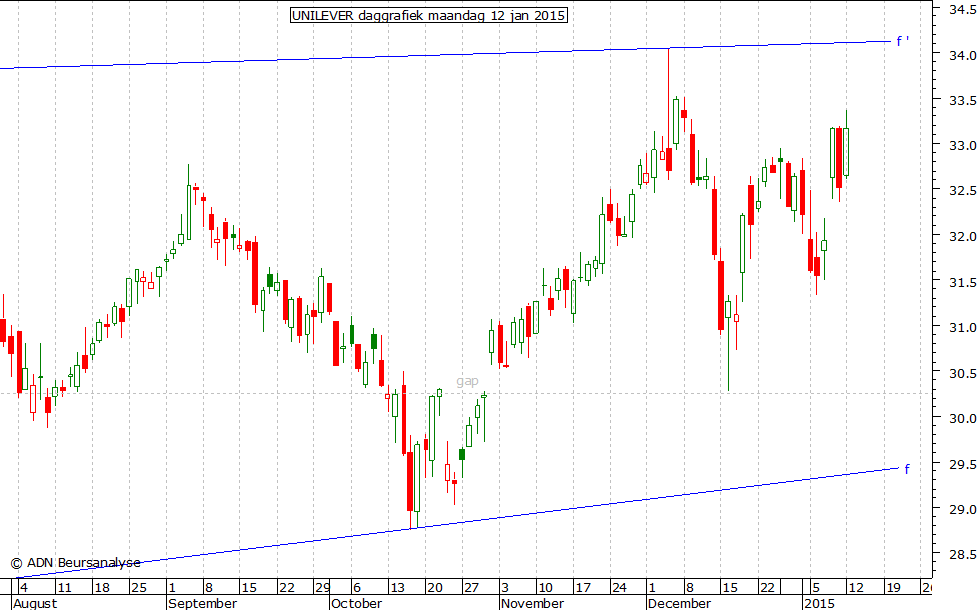The width and height of the screenshot is (980, 610).
Task: Click date tick 1 in December
Action: (652, 588)
